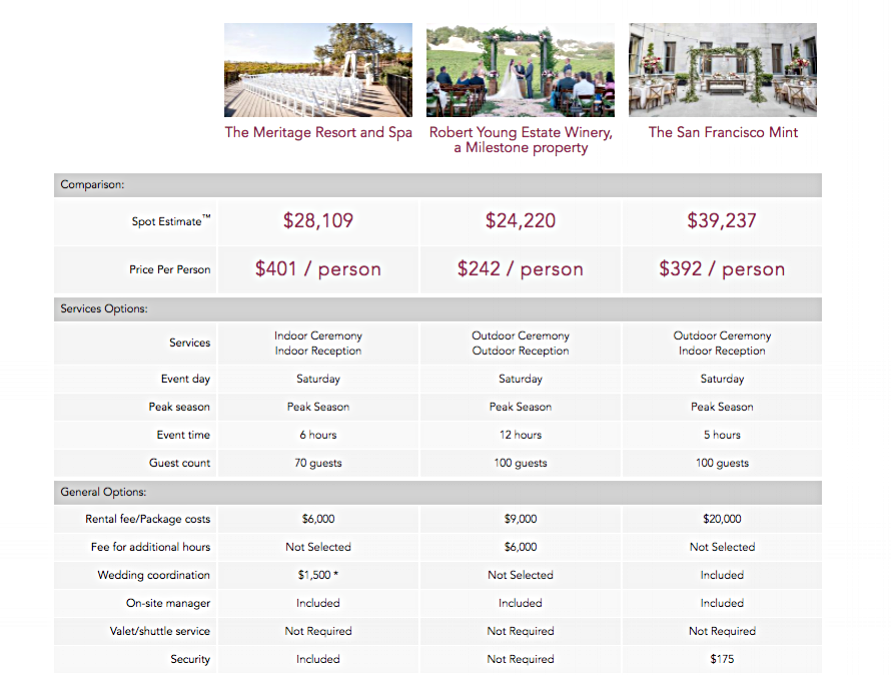Select the $20,000 rental fee
Screen dimensions: 891x675
pyautogui.click(x=722, y=519)
